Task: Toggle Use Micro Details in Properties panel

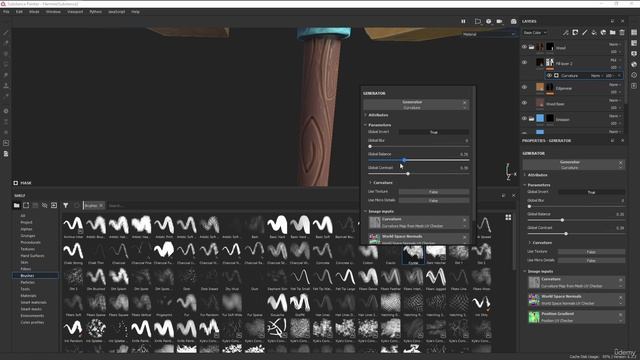Action: point(591,260)
